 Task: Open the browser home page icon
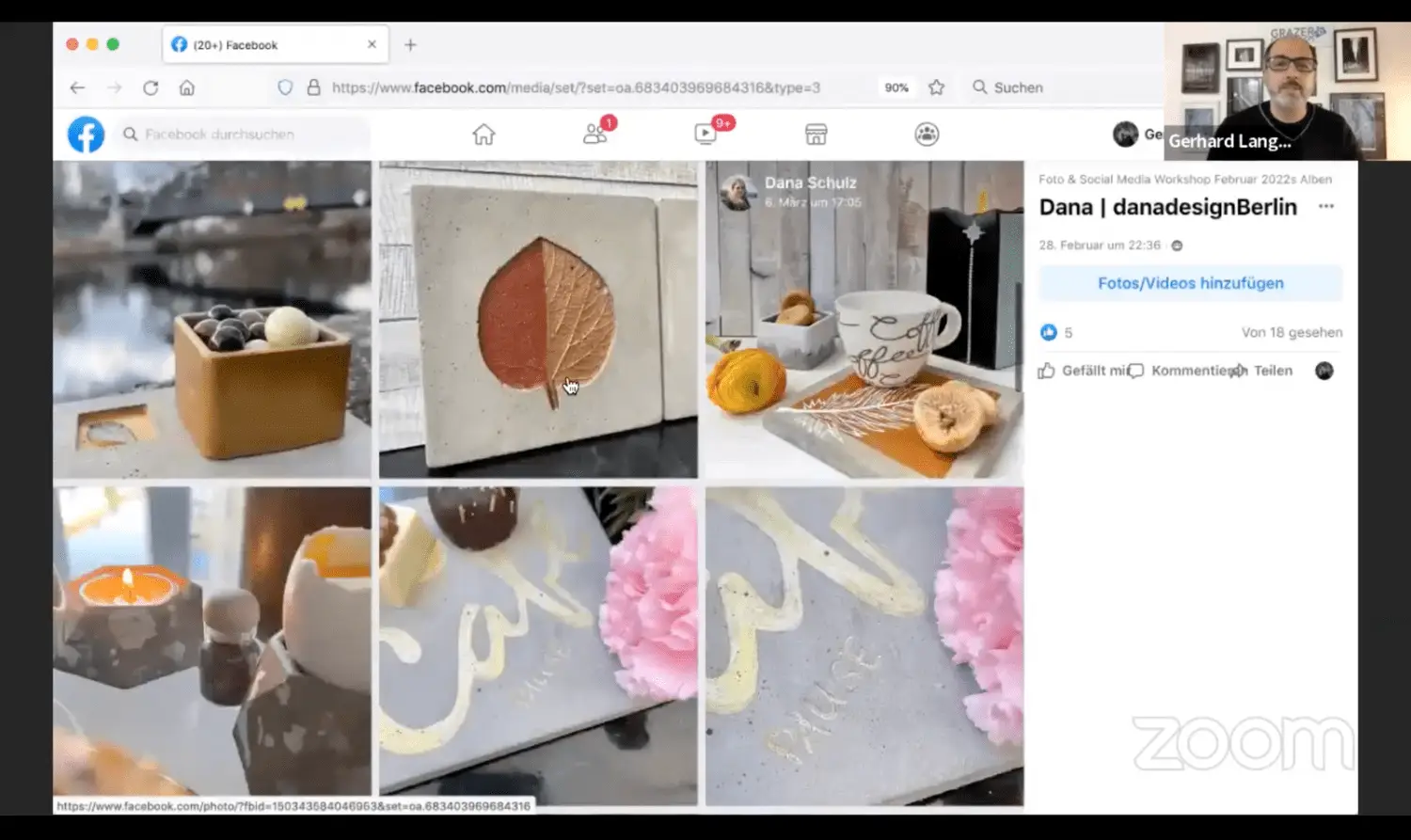click(x=187, y=87)
